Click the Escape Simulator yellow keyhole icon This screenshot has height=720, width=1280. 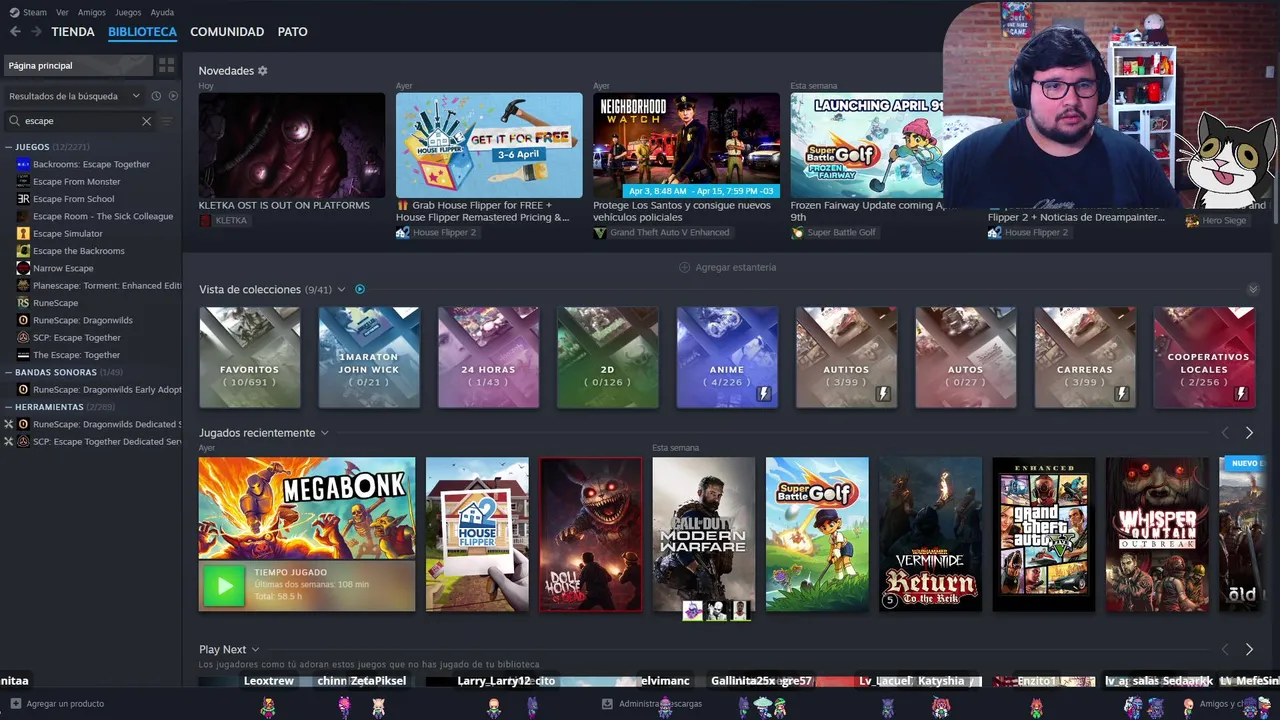(x=24, y=233)
